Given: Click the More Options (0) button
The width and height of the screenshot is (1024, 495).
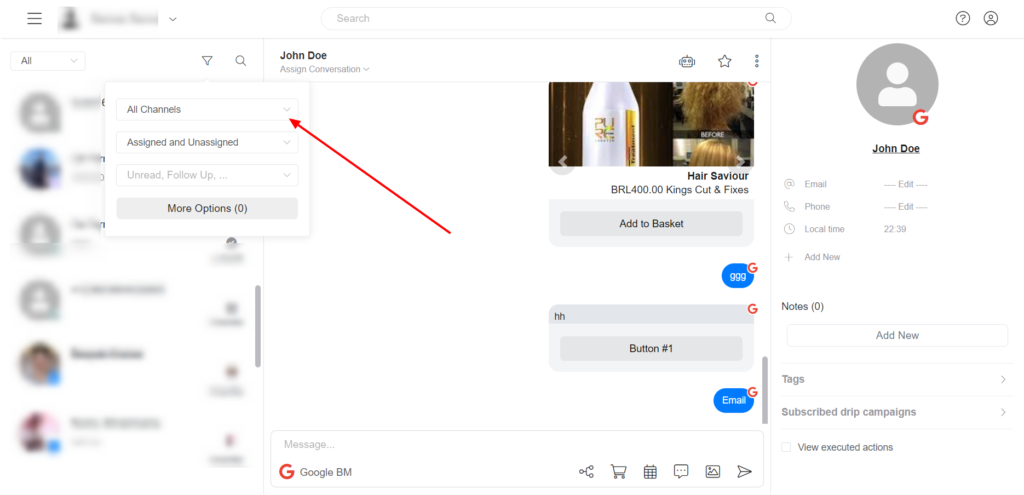Looking at the screenshot, I should [207, 208].
